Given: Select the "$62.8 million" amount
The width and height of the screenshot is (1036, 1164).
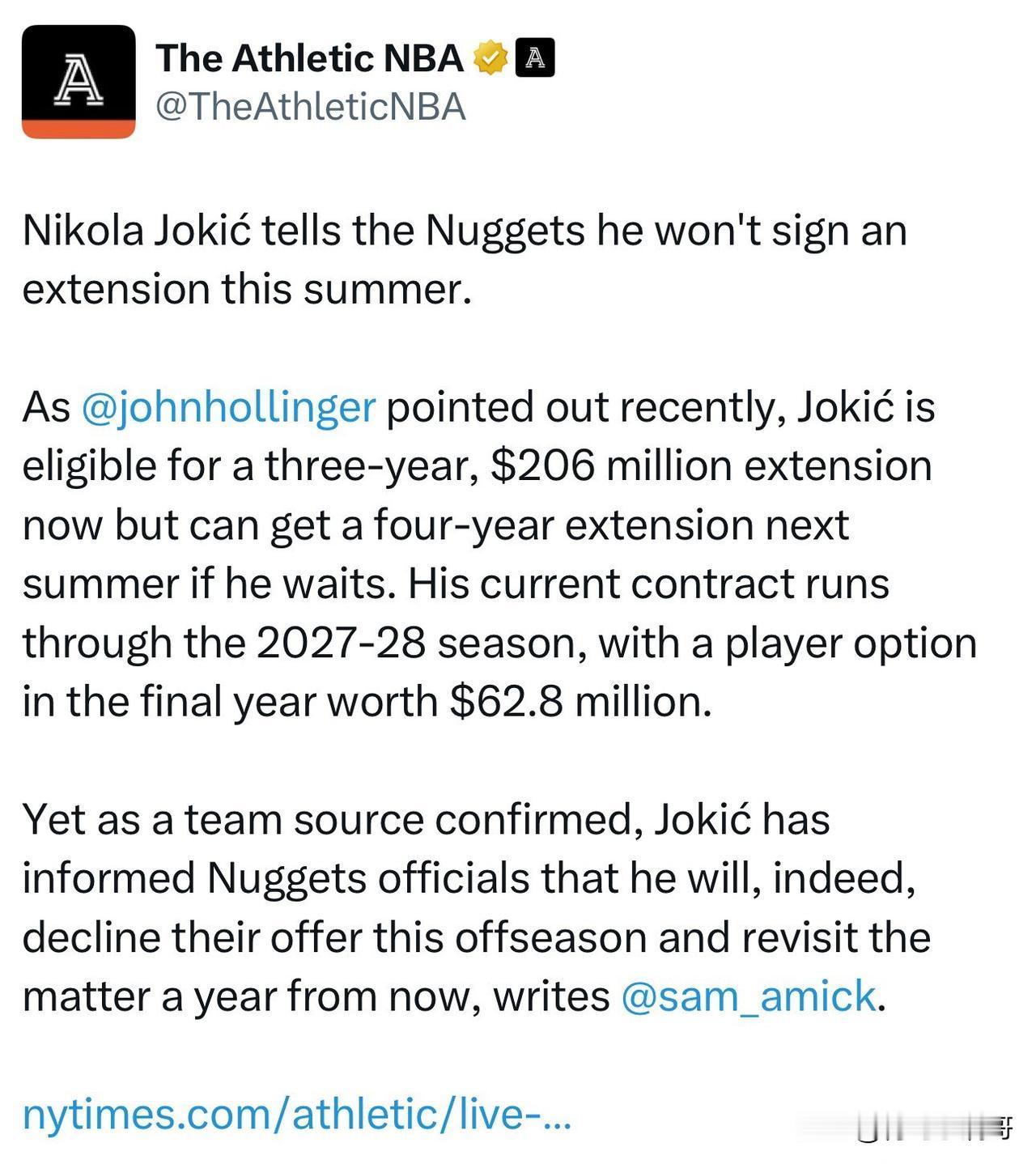Looking at the screenshot, I should click(x=581, y=702).
